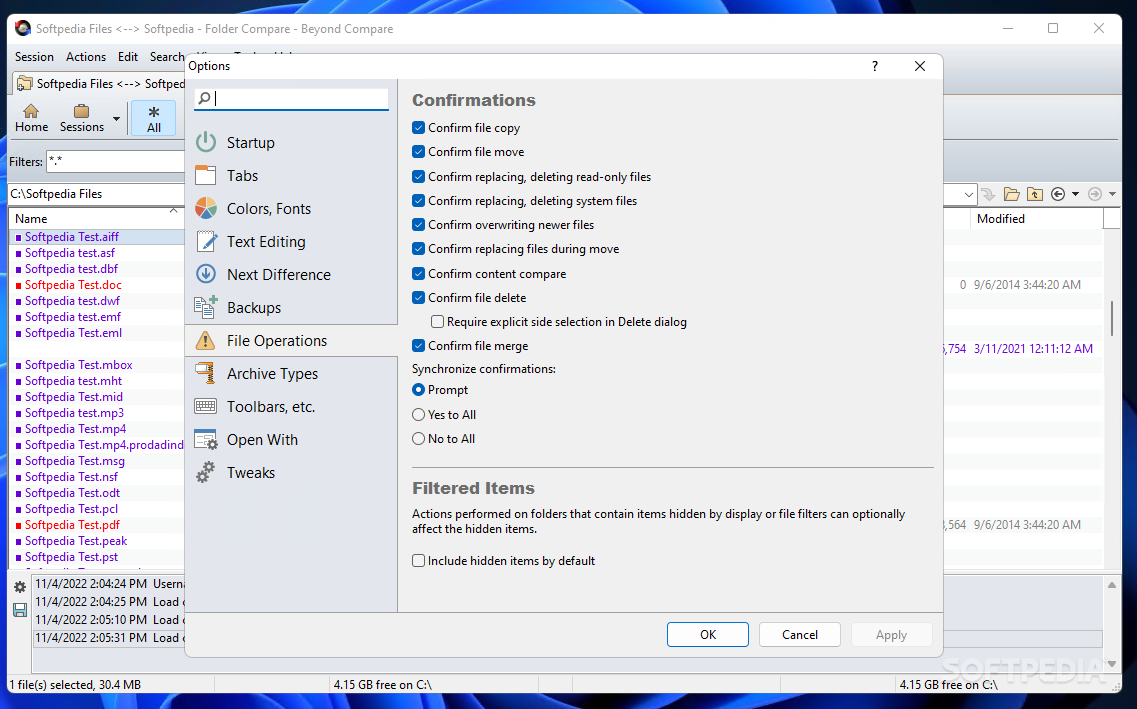Select Softpedia Test.mbox in file list
The width and height of the screenshot is (1137, 709).
pyautogui.click(x=78, y=365)
